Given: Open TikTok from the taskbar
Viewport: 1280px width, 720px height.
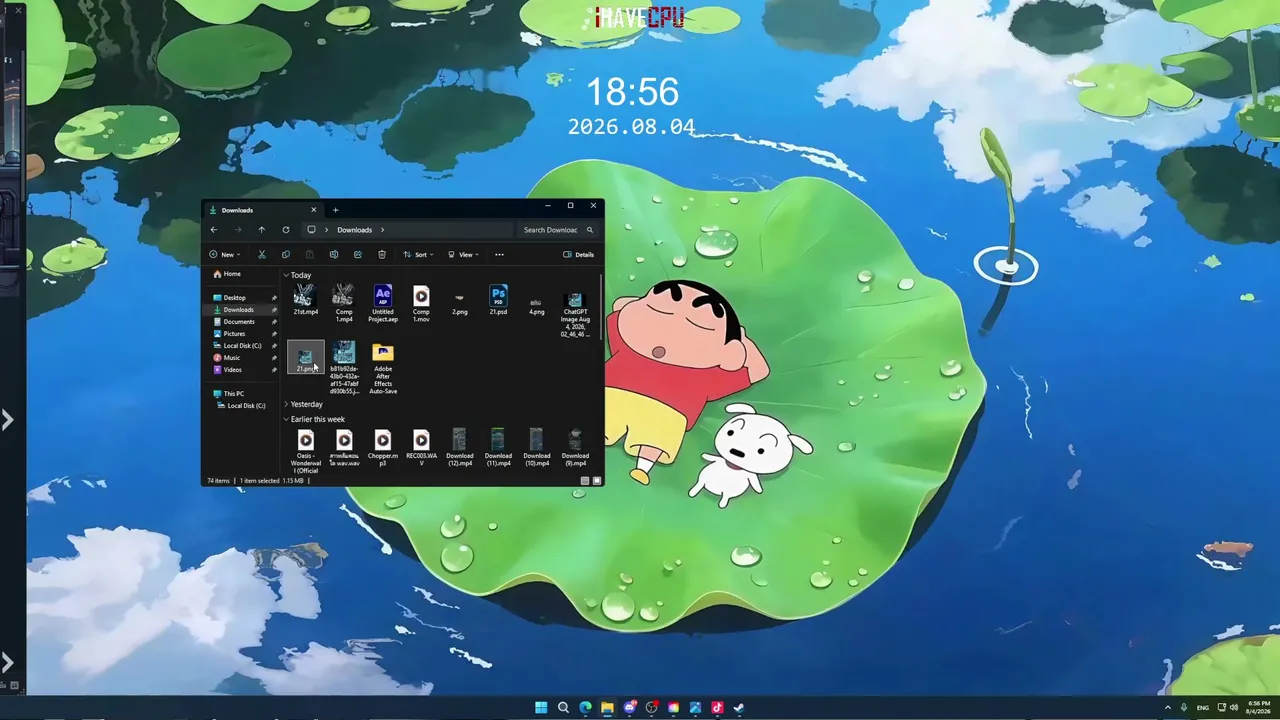Looking at the screenshot, I should (x=717, y=708).
